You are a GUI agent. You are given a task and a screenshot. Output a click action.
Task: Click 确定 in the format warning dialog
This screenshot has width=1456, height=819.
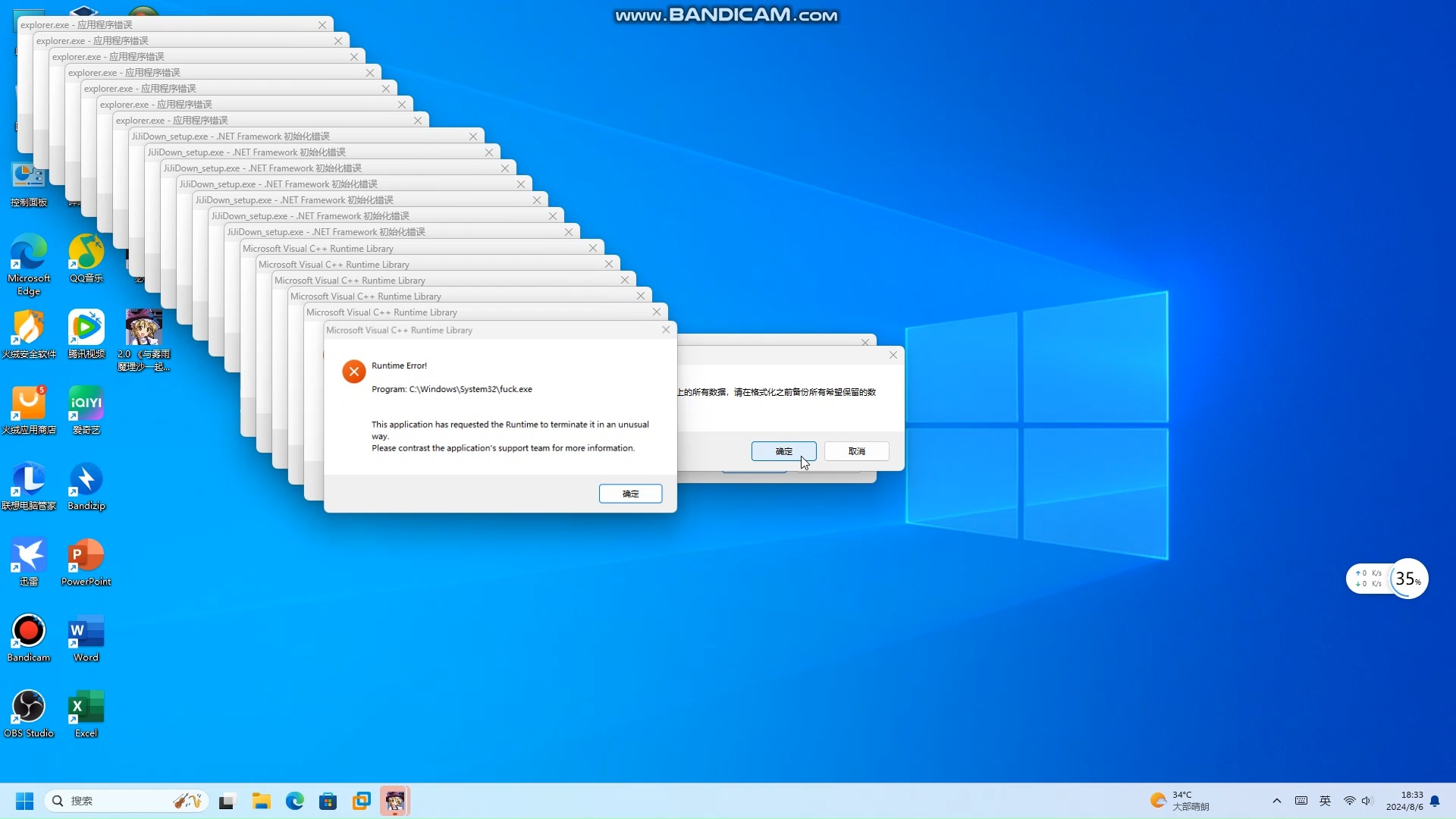point(784,451)
